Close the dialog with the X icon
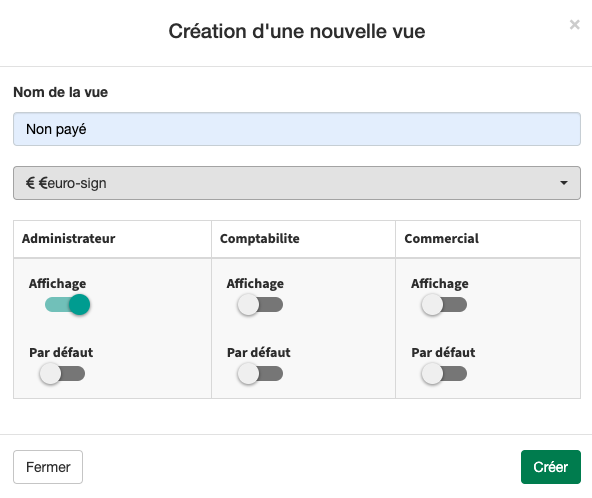Screen dimensions: 592x498 [x=574, y=25]
